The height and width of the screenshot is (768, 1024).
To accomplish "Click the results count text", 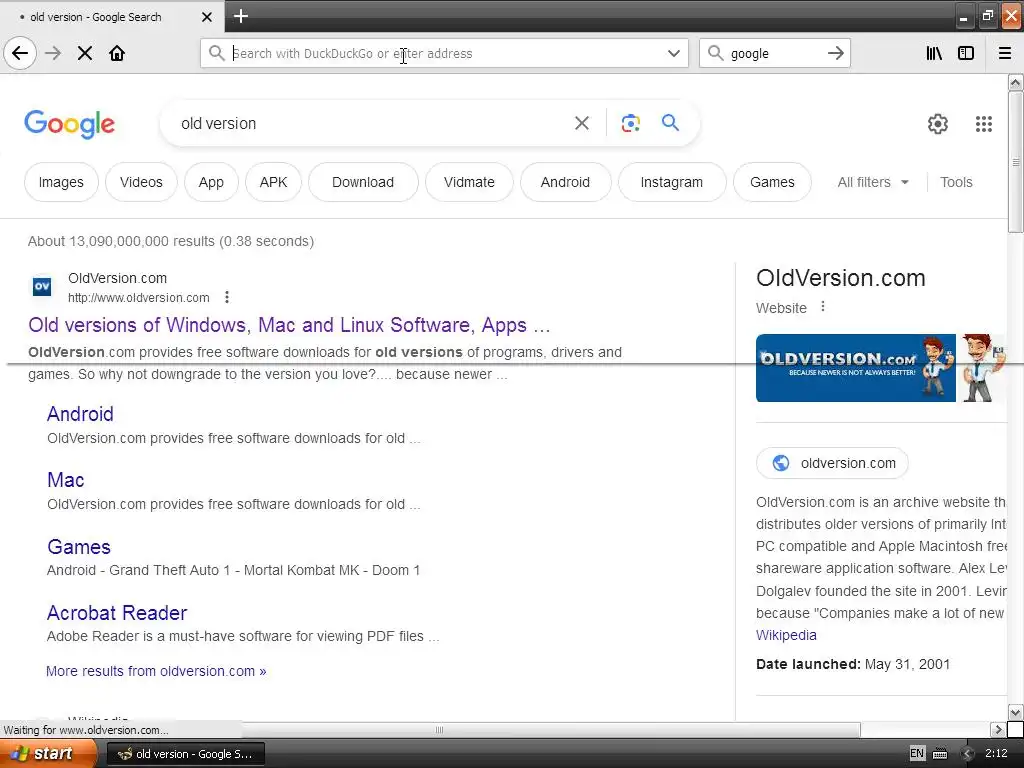I will 171,242.
